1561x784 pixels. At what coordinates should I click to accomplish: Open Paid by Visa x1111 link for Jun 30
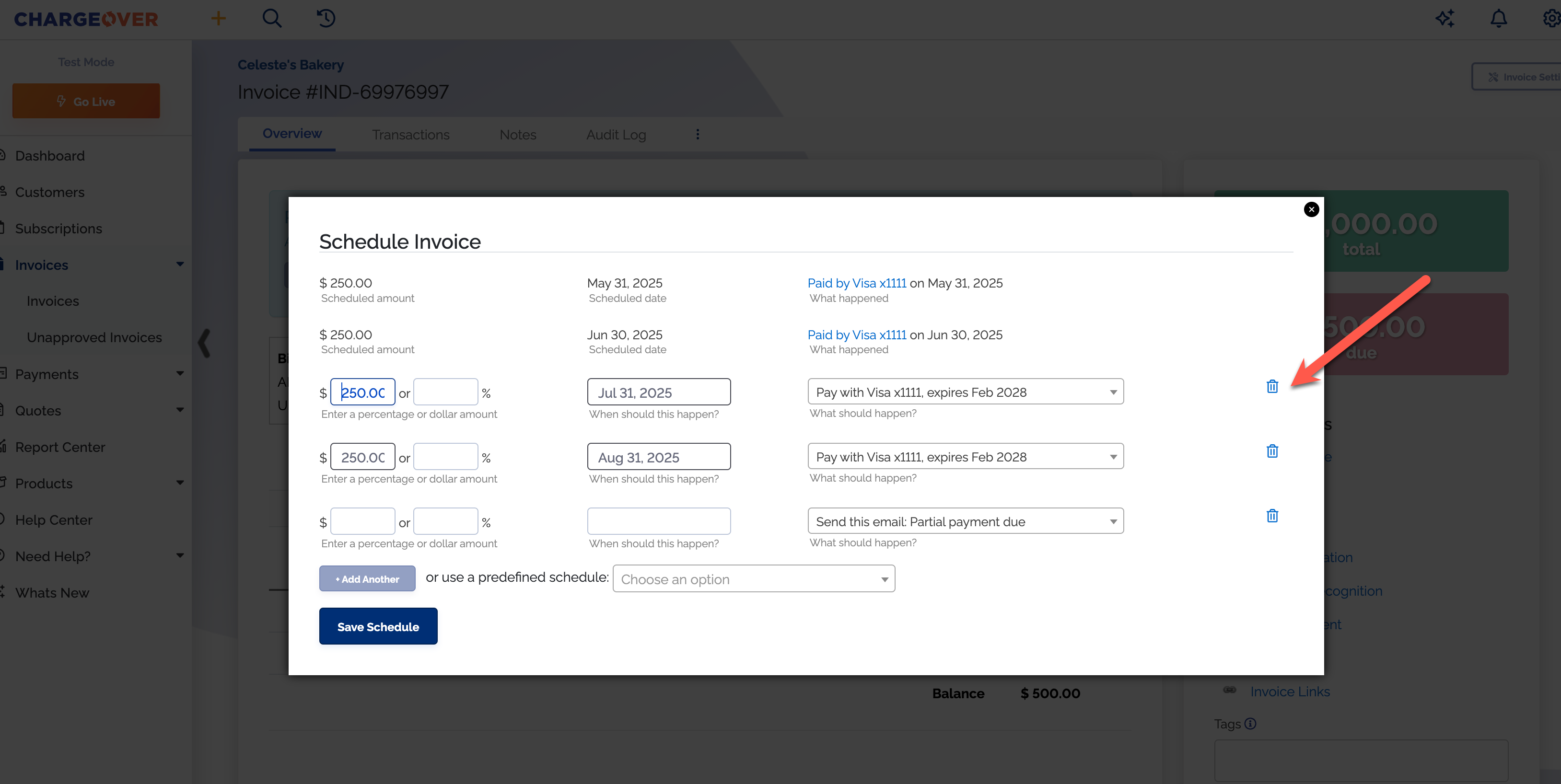click(857, 335)
